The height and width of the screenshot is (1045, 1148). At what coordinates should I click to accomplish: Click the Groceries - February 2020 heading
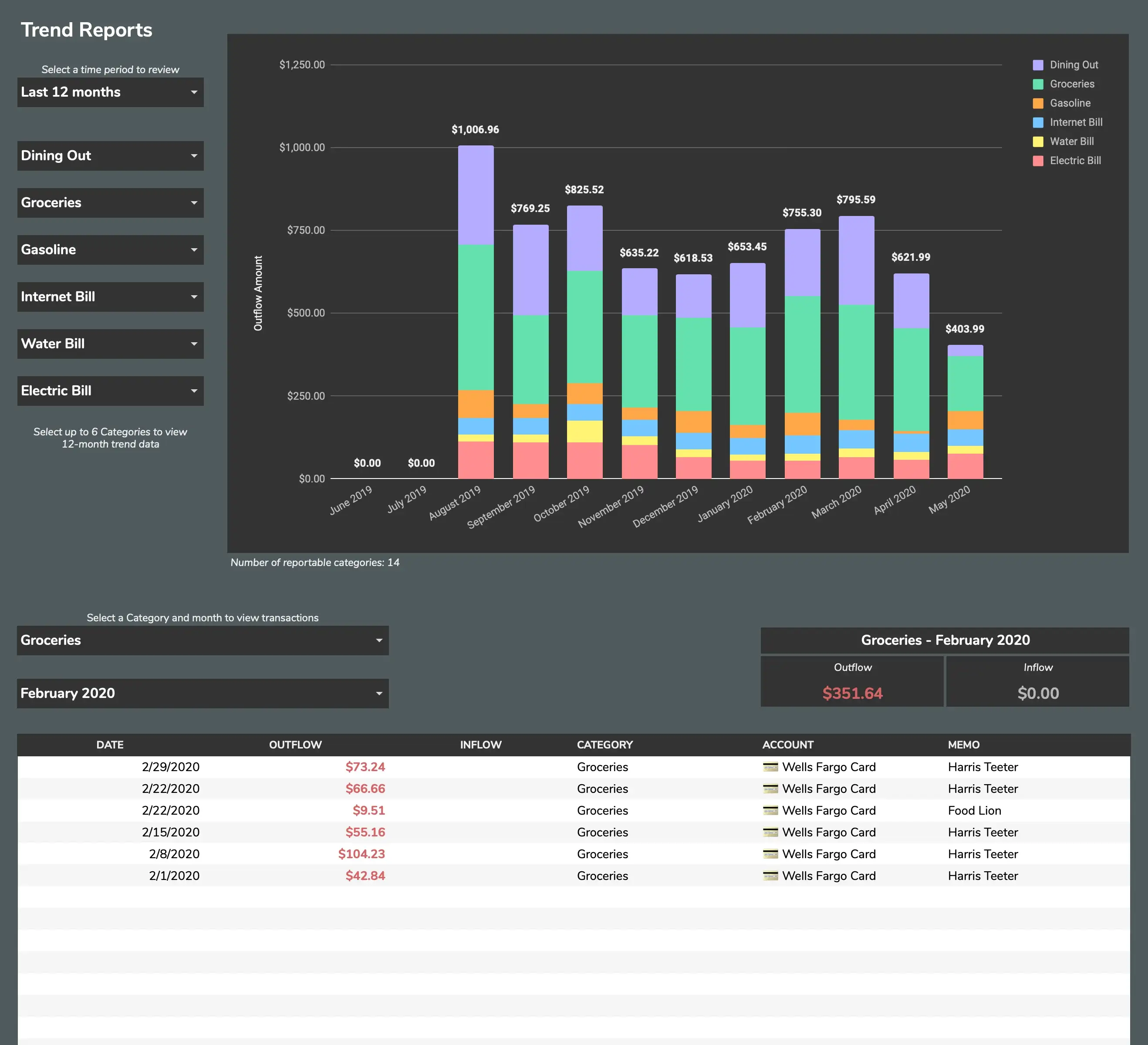[x=945, y=640]
